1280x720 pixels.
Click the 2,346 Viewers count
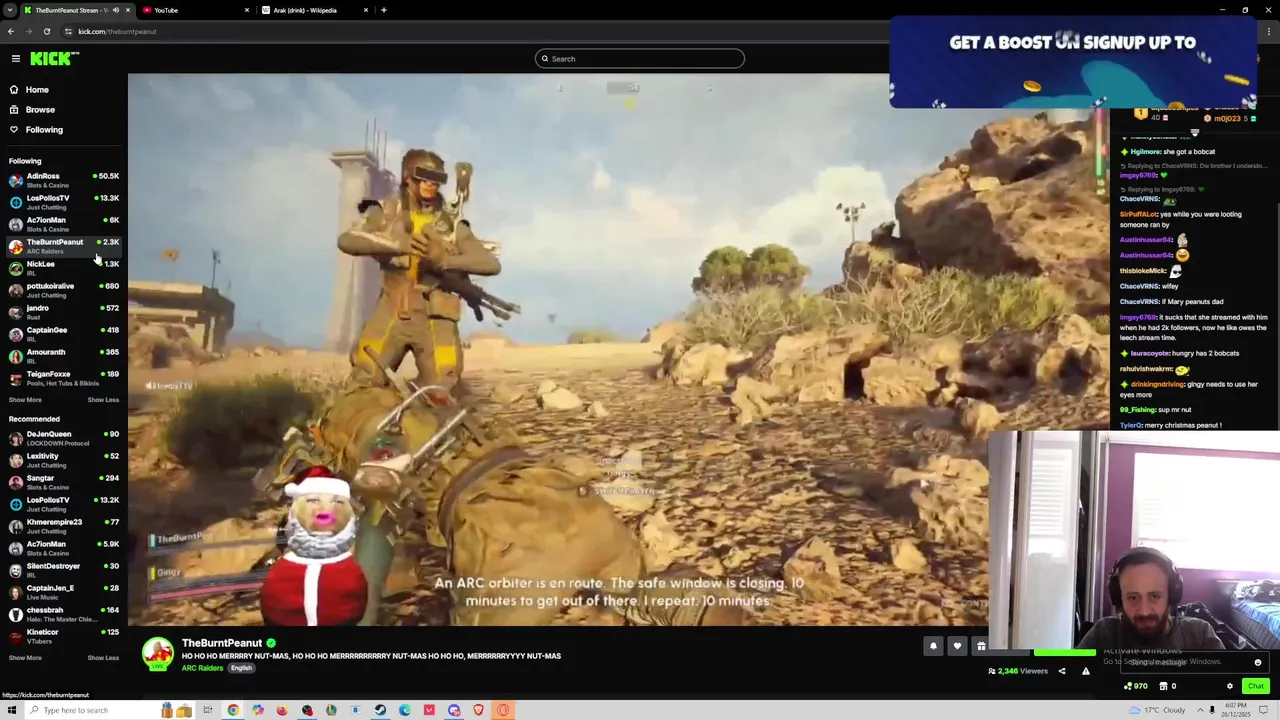point(1018,671)
